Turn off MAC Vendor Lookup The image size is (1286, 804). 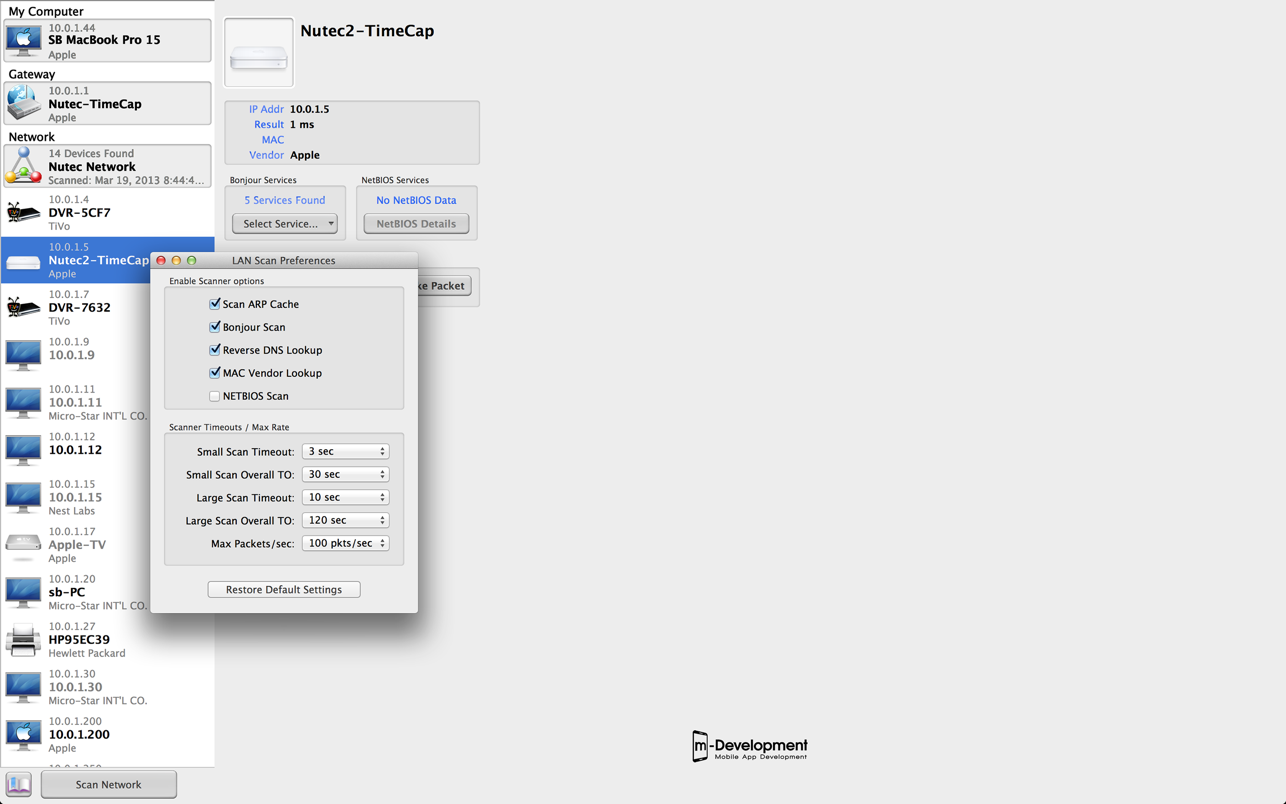tap(214, 373)
